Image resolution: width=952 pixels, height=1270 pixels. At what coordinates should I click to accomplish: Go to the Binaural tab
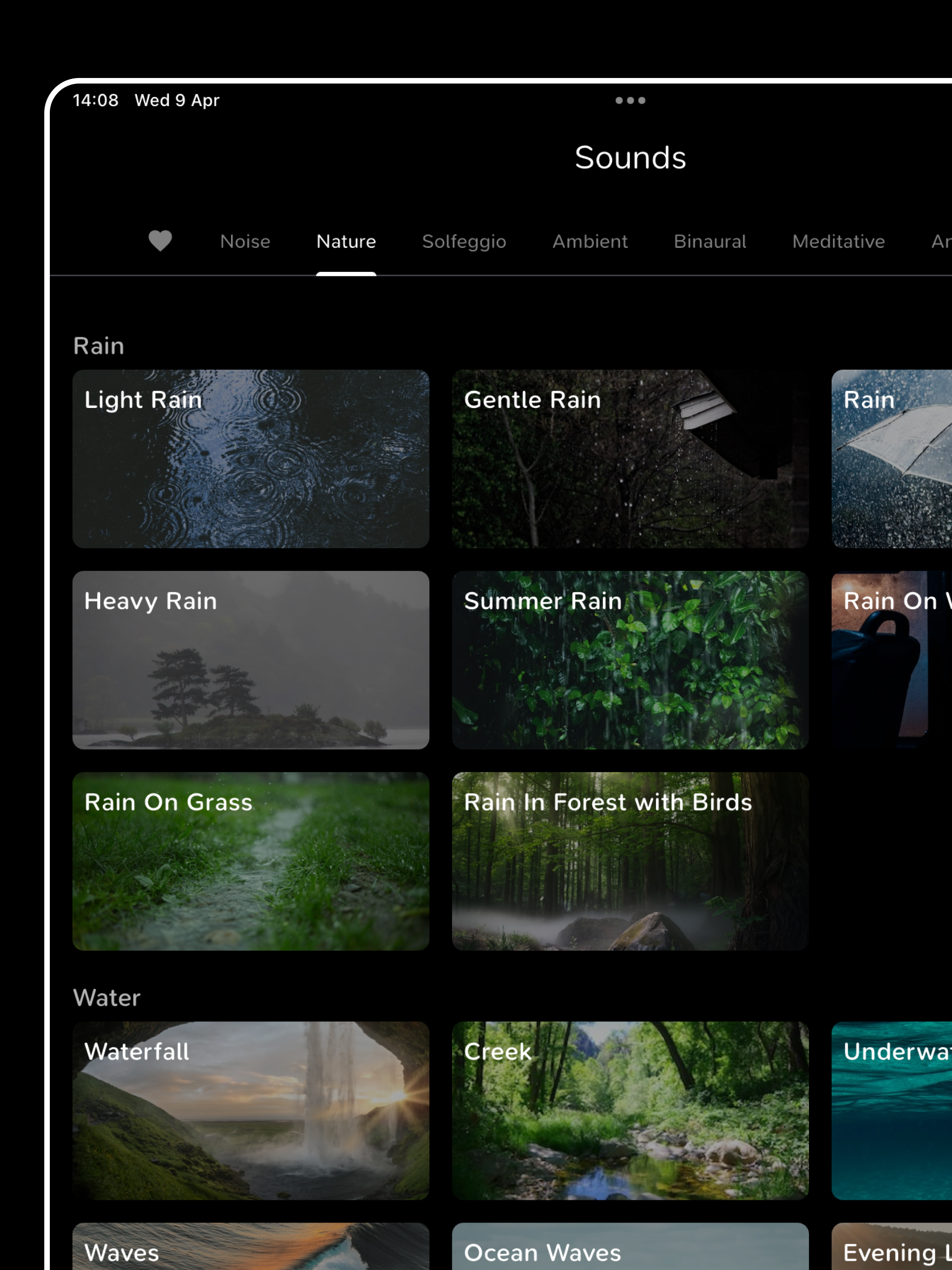tap(710, 241)
